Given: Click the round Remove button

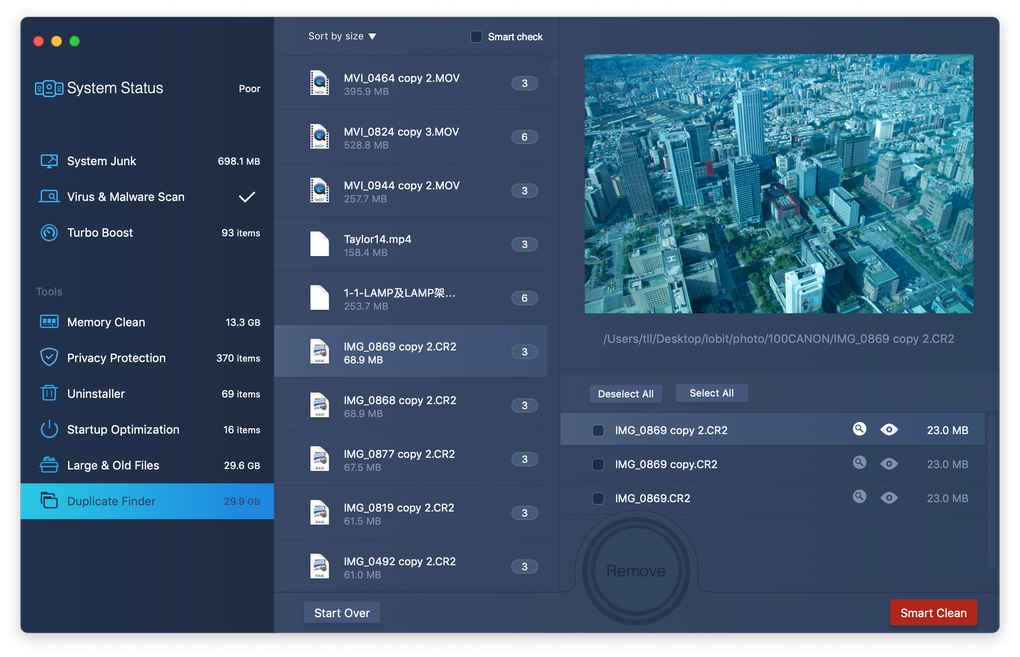Looking at the screenshot, I should [x=636, y=570].
